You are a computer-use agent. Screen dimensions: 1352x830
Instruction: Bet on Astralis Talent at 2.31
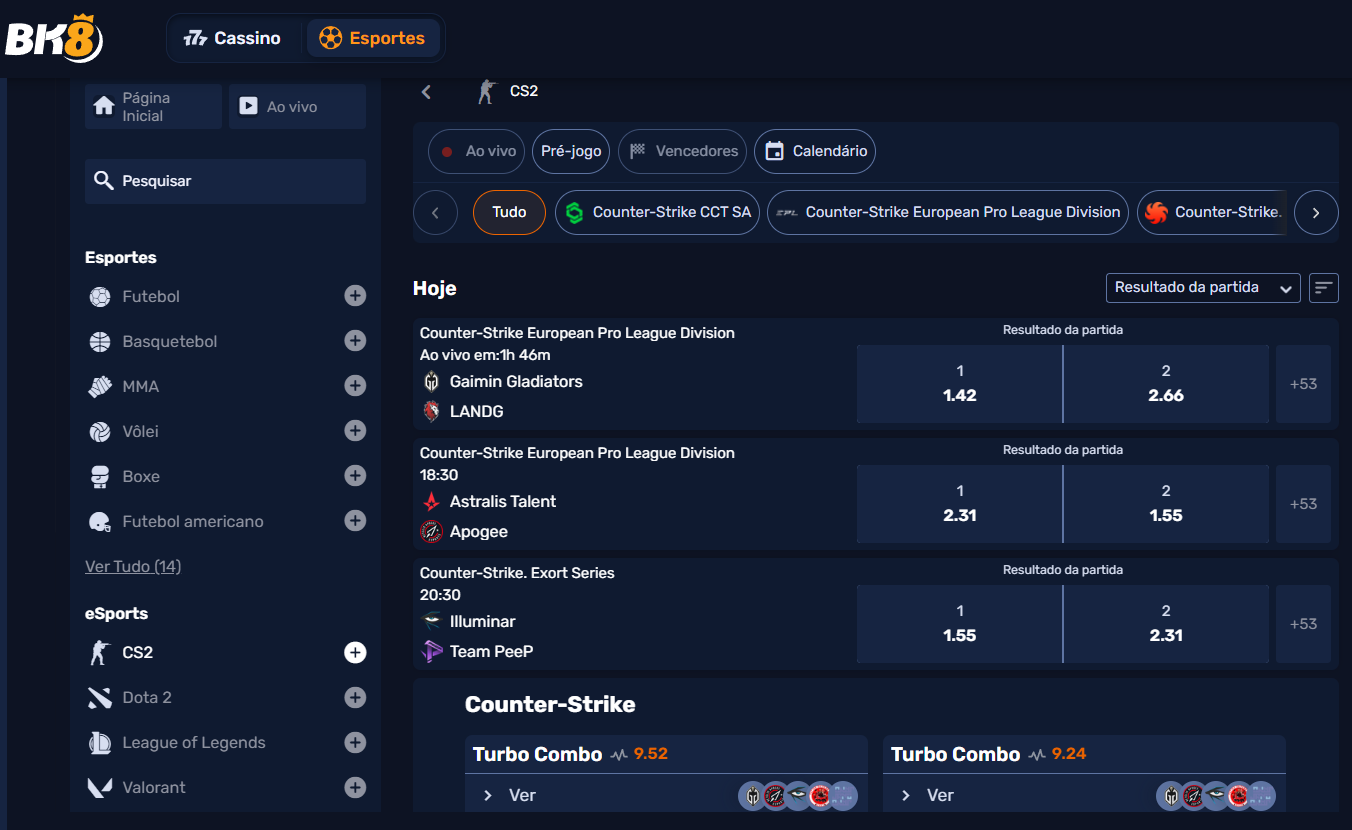coord(959,504)
